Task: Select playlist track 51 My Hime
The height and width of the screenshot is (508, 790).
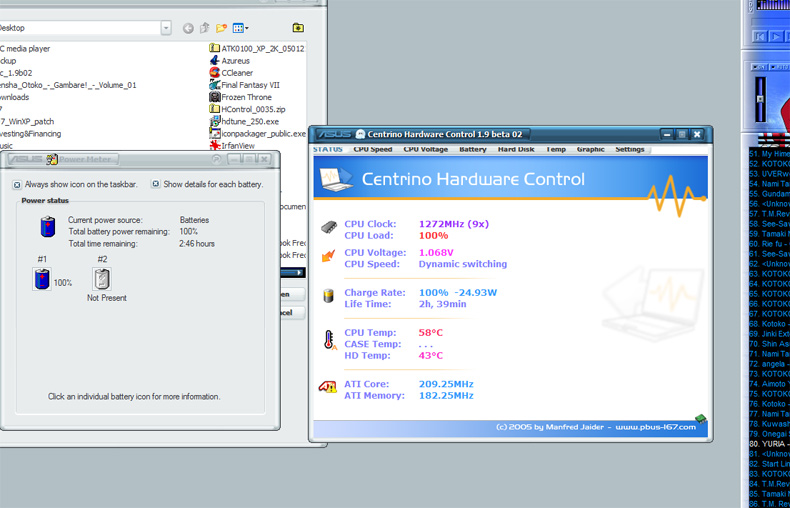Action: click(769, 154)
